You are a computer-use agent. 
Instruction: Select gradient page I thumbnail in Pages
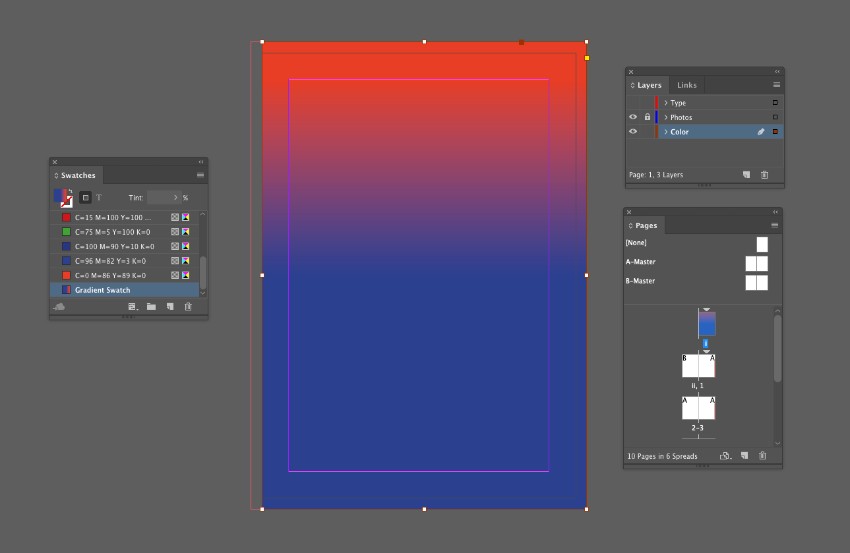coord(707,324)
